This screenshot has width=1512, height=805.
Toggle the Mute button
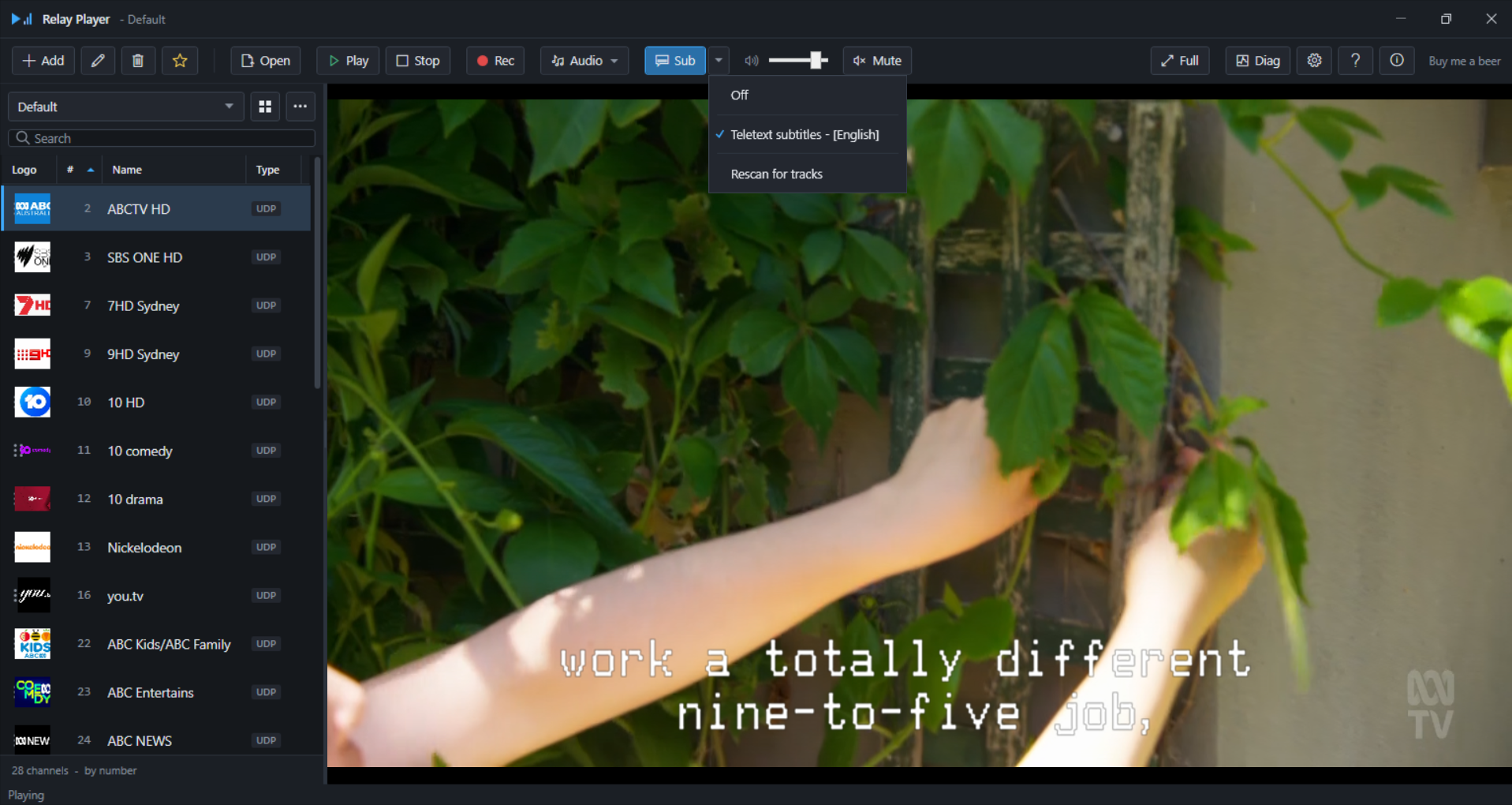coord(877,61)
